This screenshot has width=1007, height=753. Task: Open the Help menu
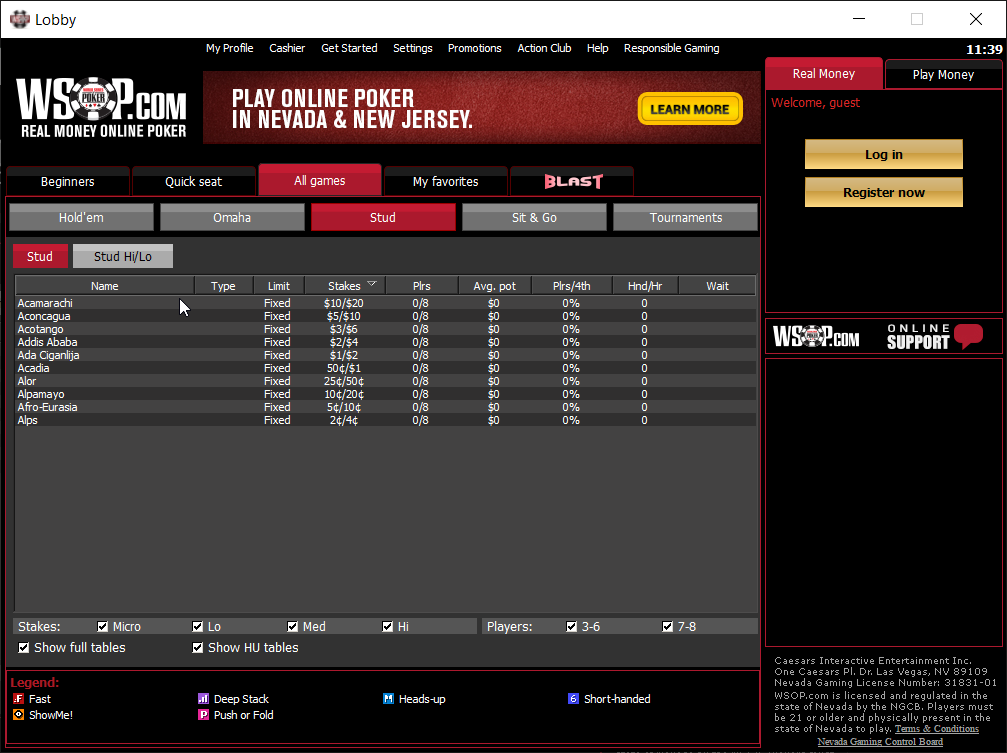pos(597,48)
